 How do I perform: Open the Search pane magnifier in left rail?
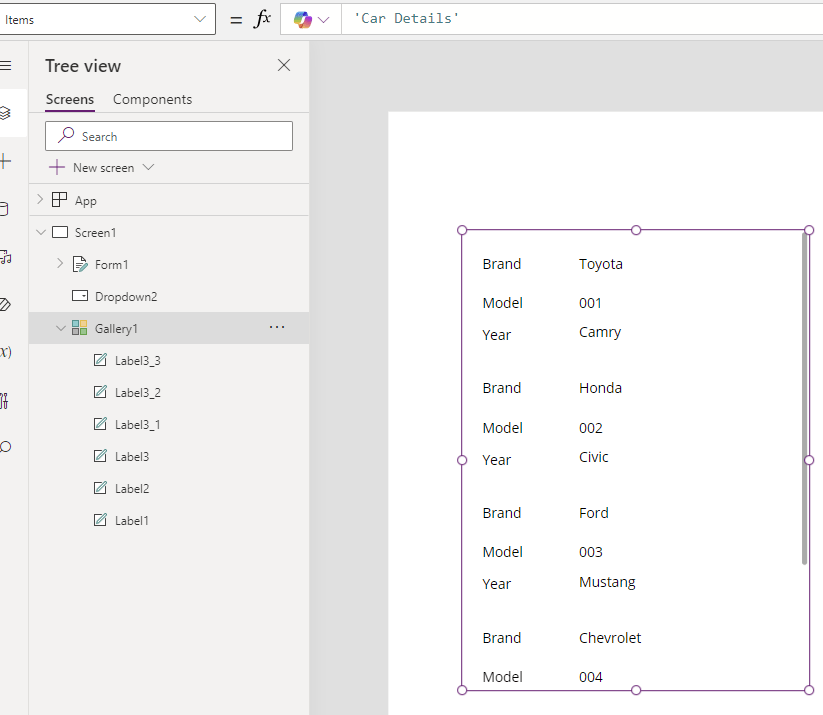[x=5, y=447]
